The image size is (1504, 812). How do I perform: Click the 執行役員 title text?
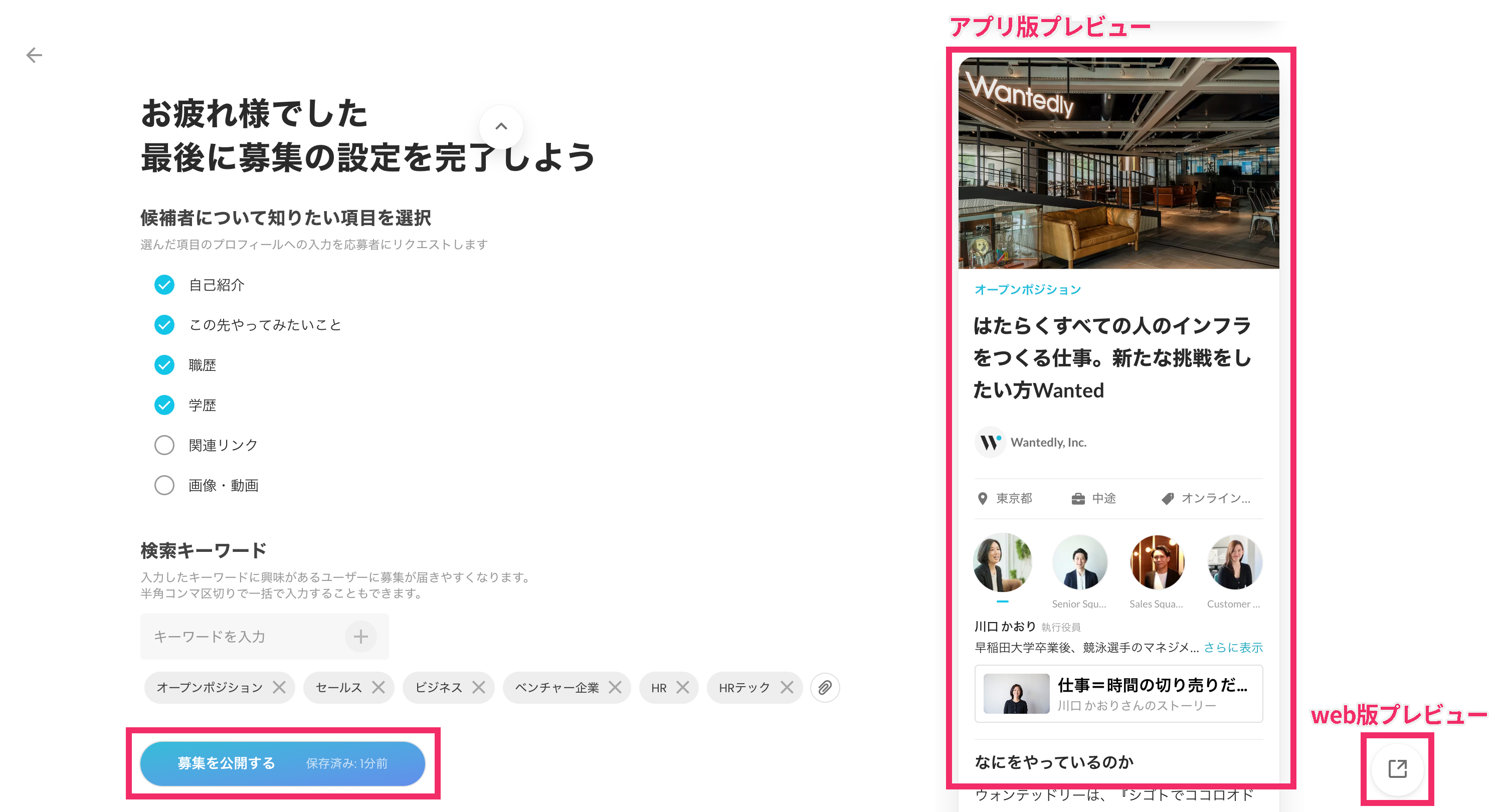[x=1060, y=627]
